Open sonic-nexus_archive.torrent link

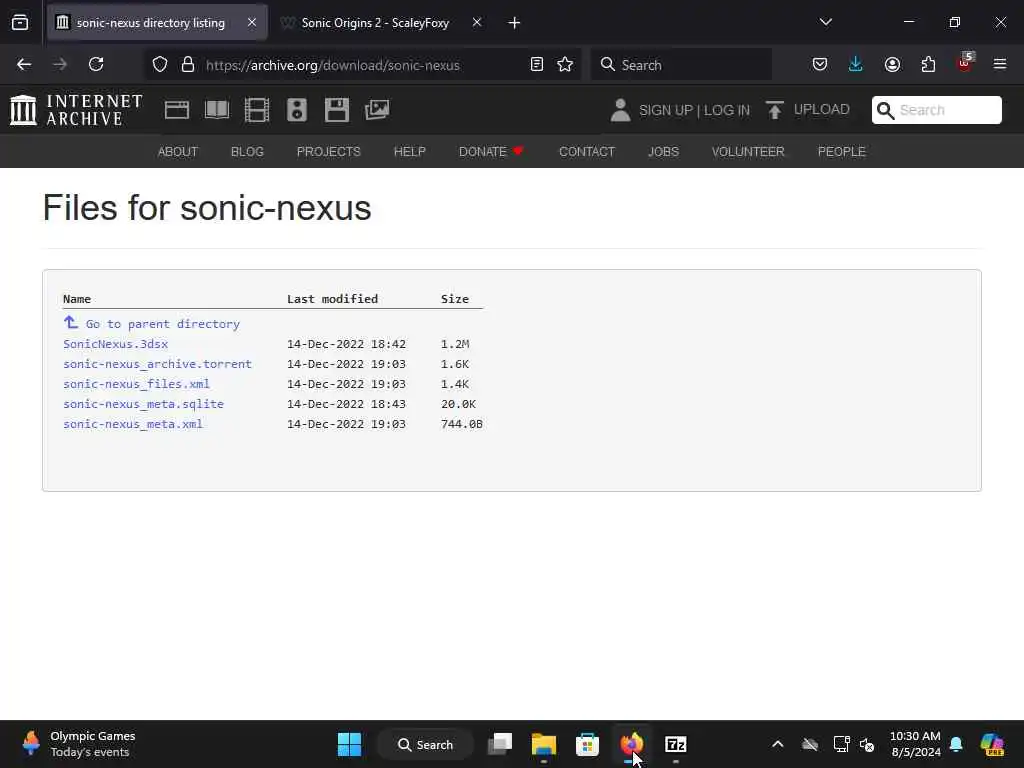[157, 364]
